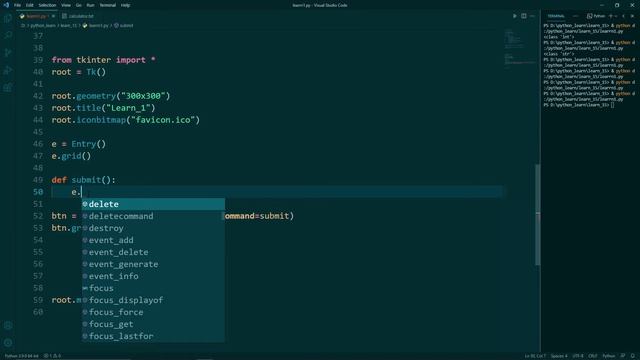This screenshot has width=640, height=360.
Task: Select 'delete' autocomplete suggestion
Action: point(153,204)
